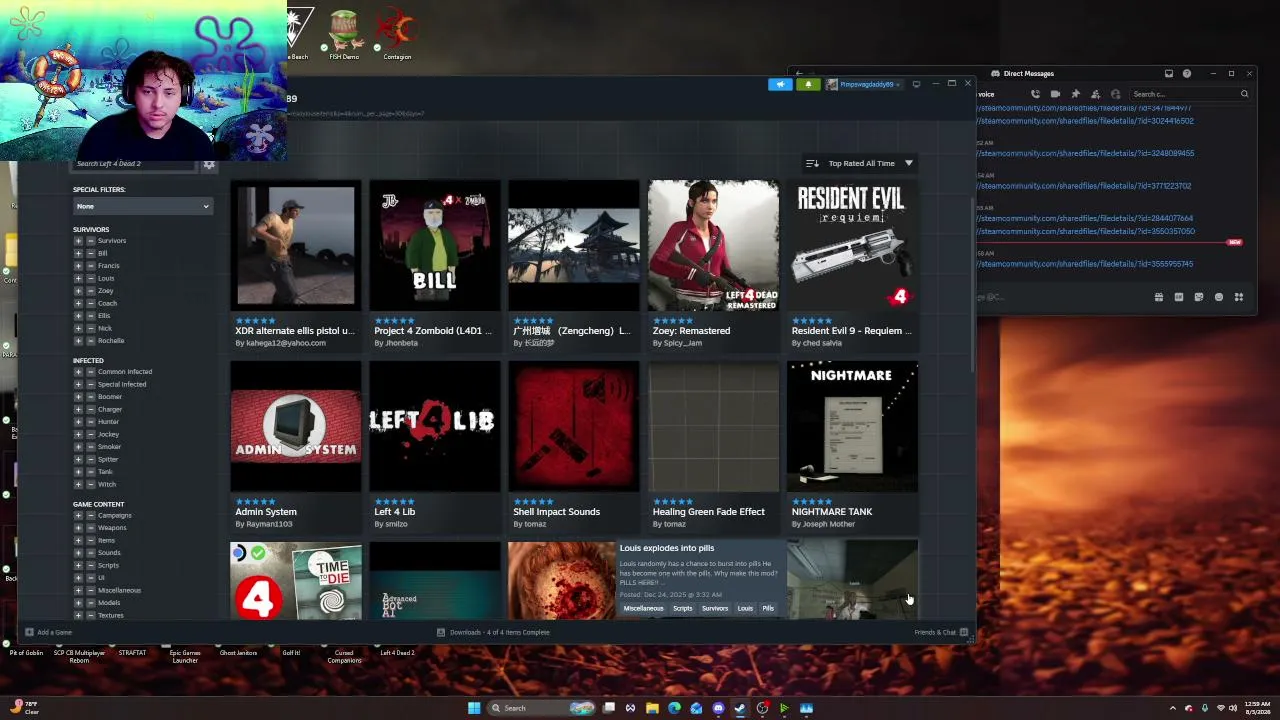Open Discord link ending id=3248089455
Image resolution: width=1280 pixels, height=720 pixels.
pyautogui.click(x=1086, y=154)
